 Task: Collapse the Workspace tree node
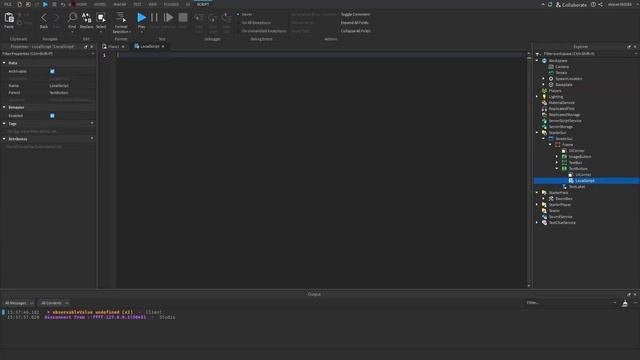(x=538, y=61)
